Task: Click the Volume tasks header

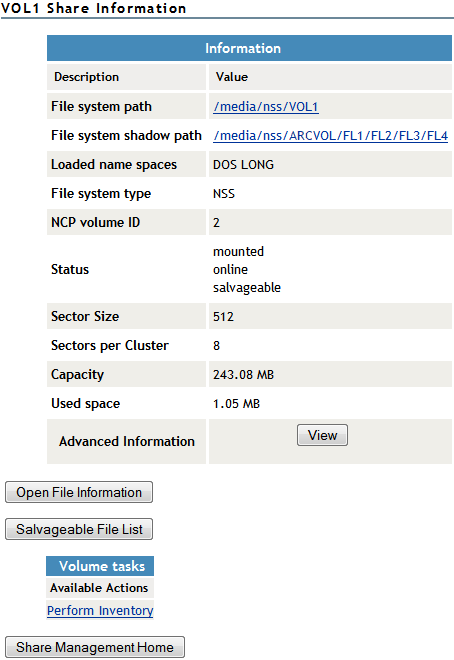Action: coord(100,566)
